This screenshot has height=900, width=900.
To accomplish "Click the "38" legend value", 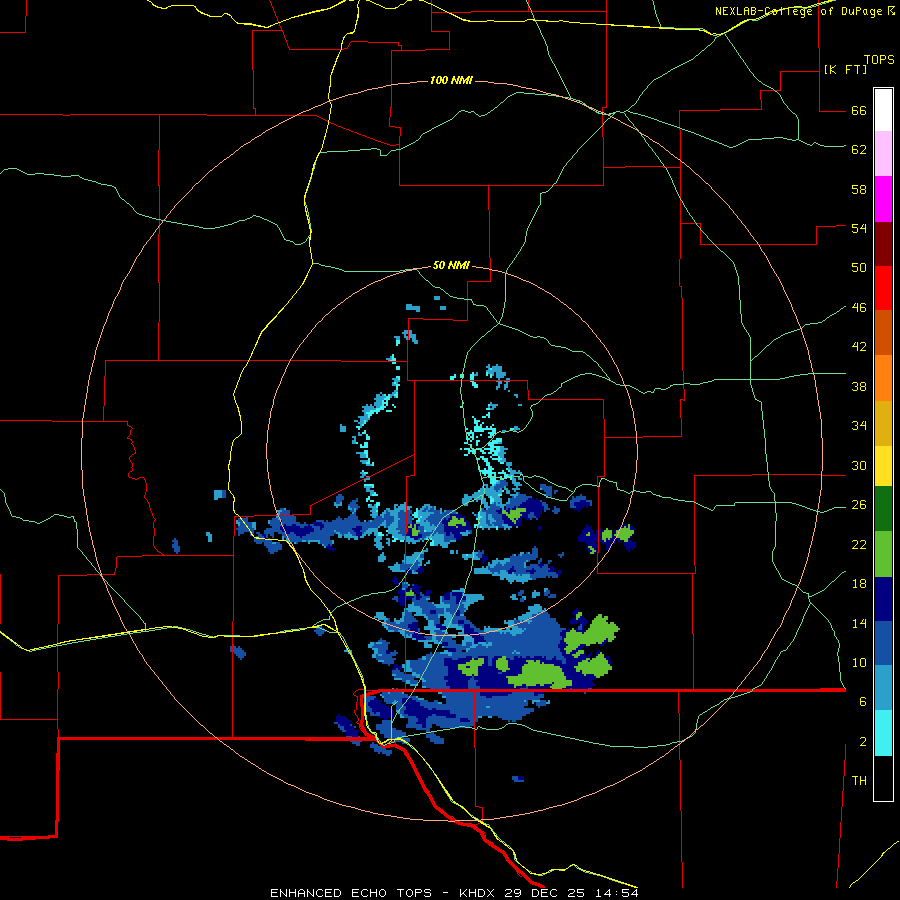I will point(859,386).
